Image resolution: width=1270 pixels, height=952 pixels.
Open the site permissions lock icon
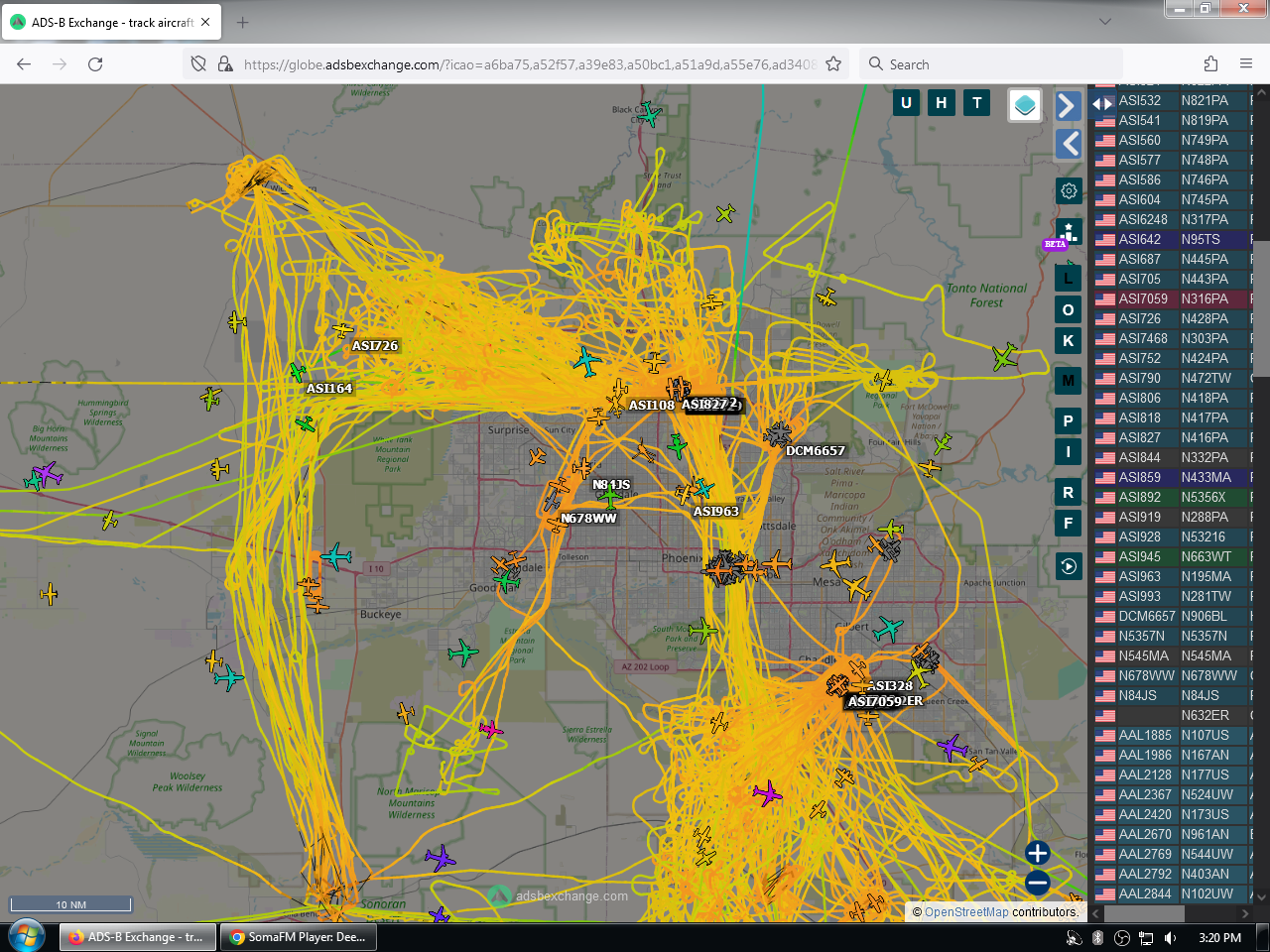pos(225,63)
